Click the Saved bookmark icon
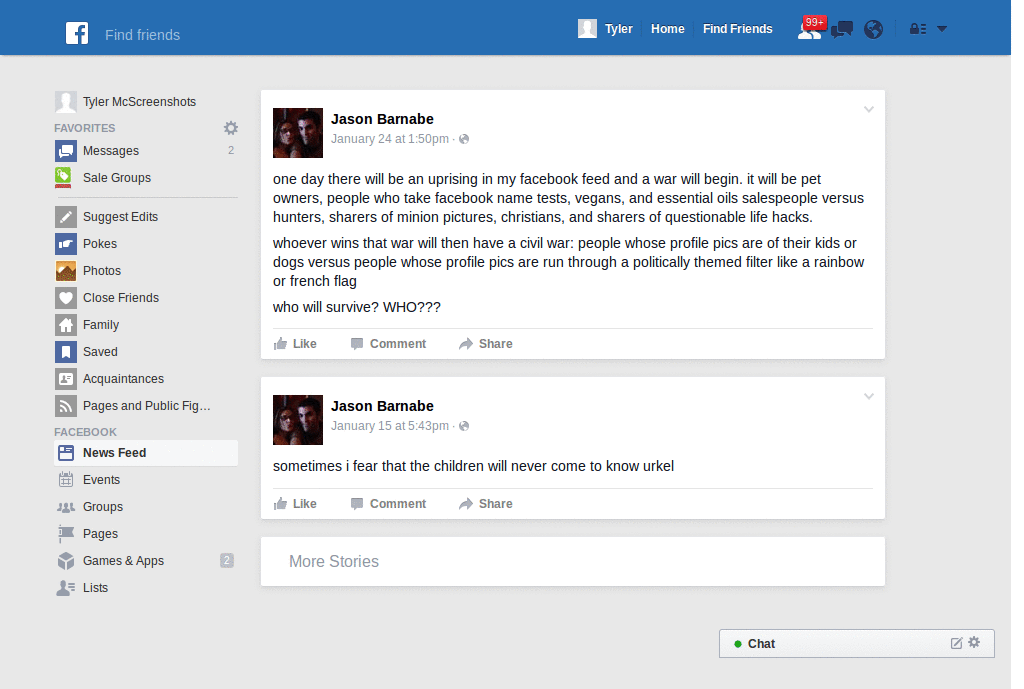The image size is (1024, 689). (x=65, y=351)
